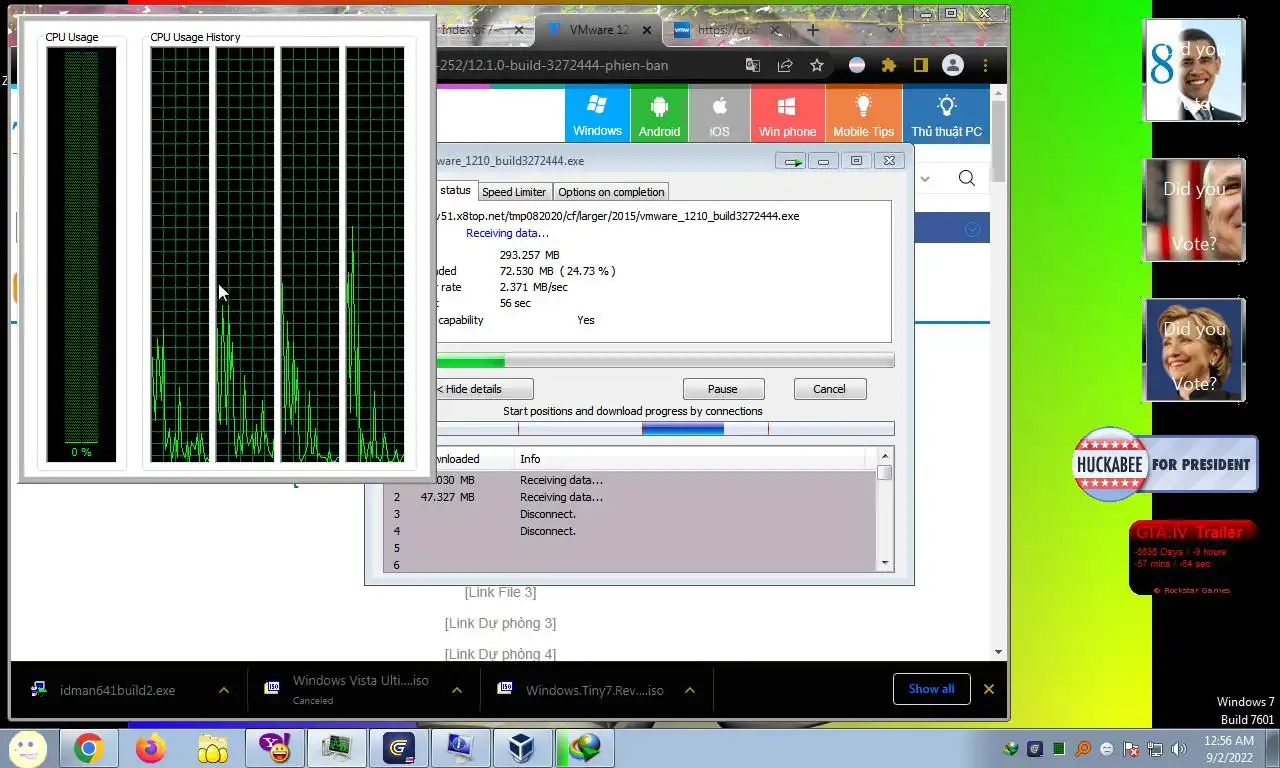Open the Win phone category tile
Image resolution: width=1280 pixels, height=768 pixels.
[x=787, y=114]
